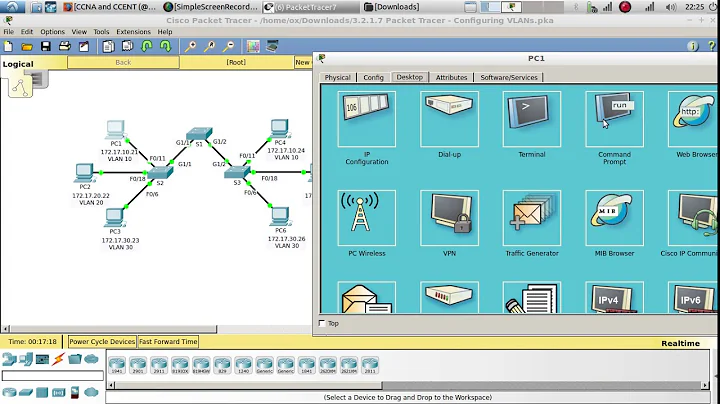The width and height of the screenshot is (720, 404).
Task: Open the CCNA and CCENT browser window
Action: (110, 7)
